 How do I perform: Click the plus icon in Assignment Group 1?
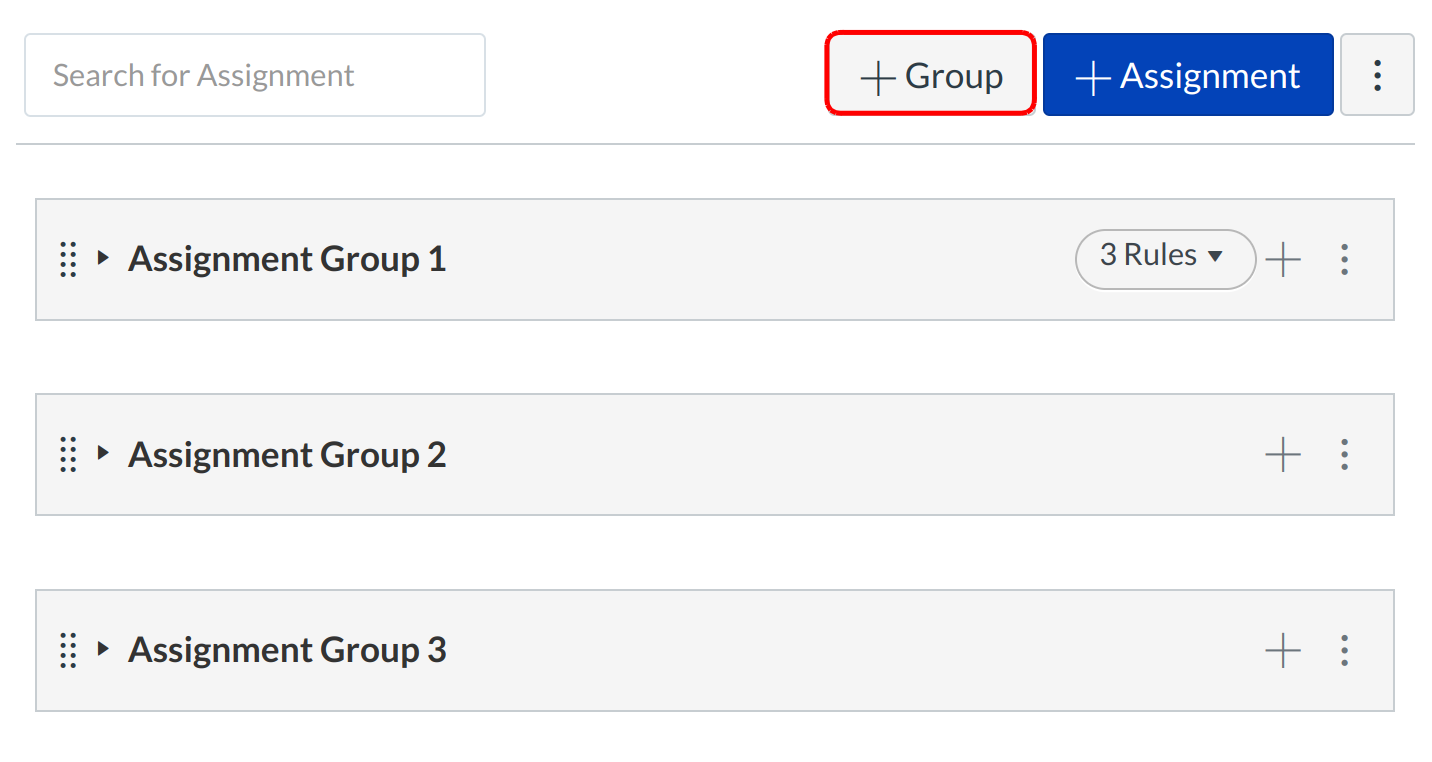pyautogui.click(x=1283, y=260)
